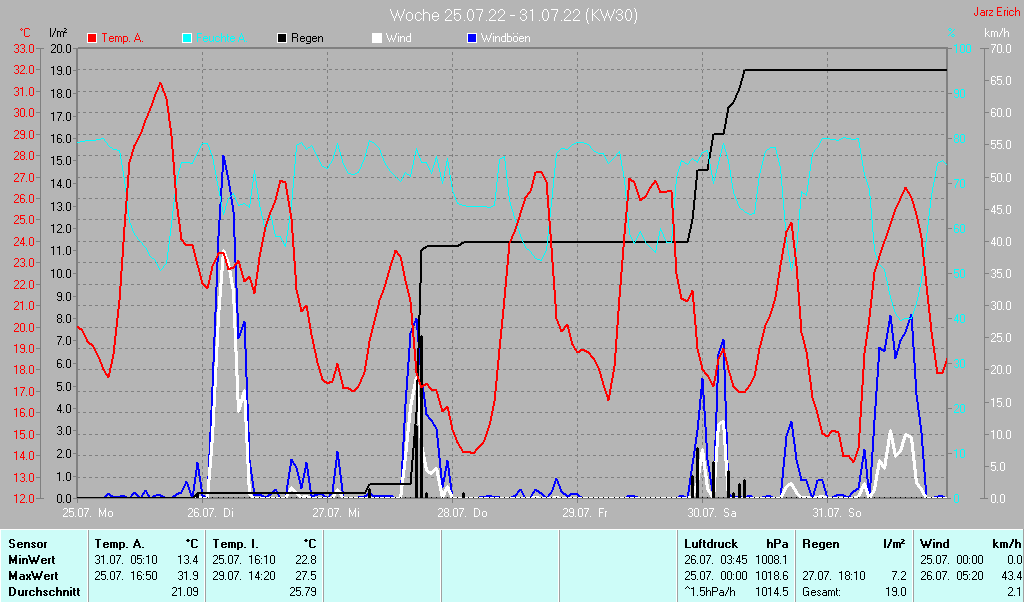Viewport: 1024px width, 602px height.
Task: Click the 29.07. Fr date marker
Action: [588, 513]
